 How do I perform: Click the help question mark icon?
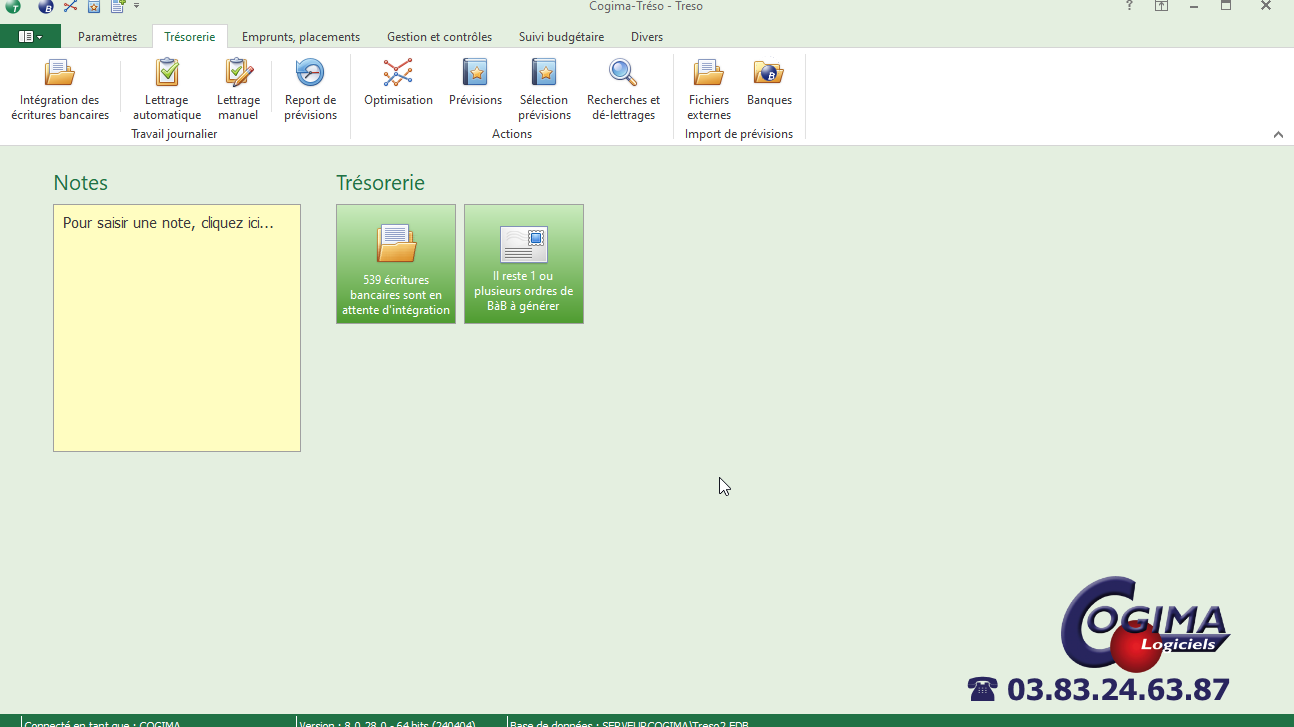click(x=1130, y=6)
